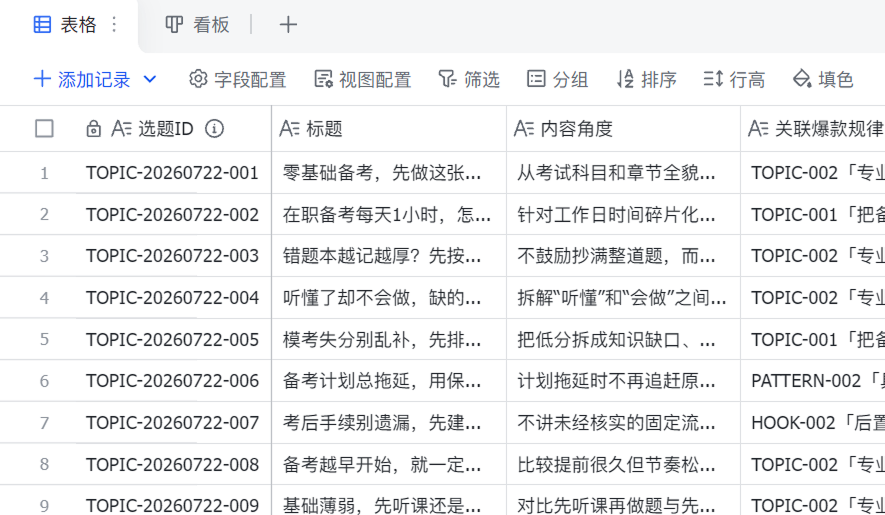Select row number 1

click(x=44, y=173)
